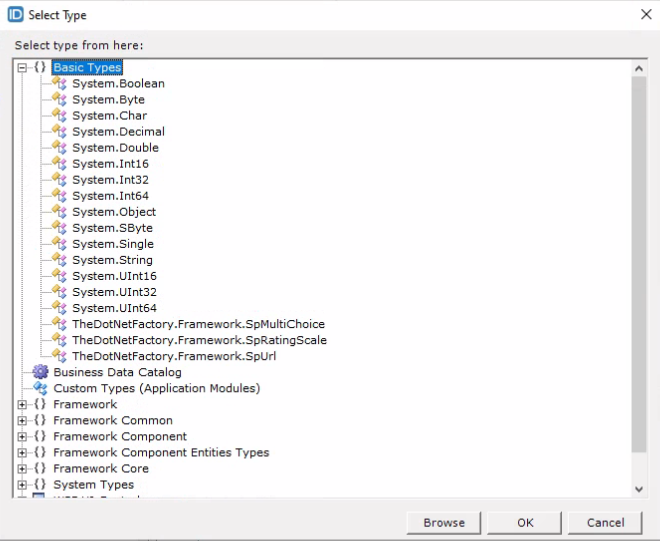Select Custom Types (Application Modules)

[157, 388]
